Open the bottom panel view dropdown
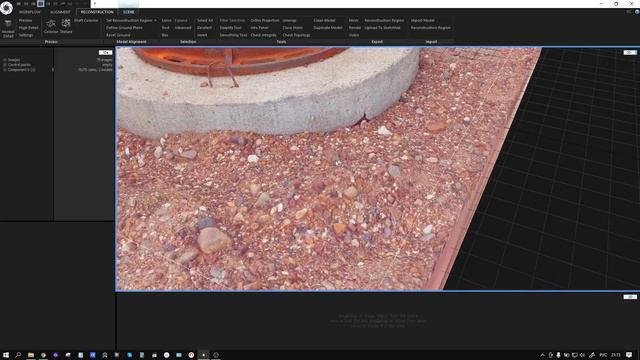The image size is (640, 360). [630, 297]
